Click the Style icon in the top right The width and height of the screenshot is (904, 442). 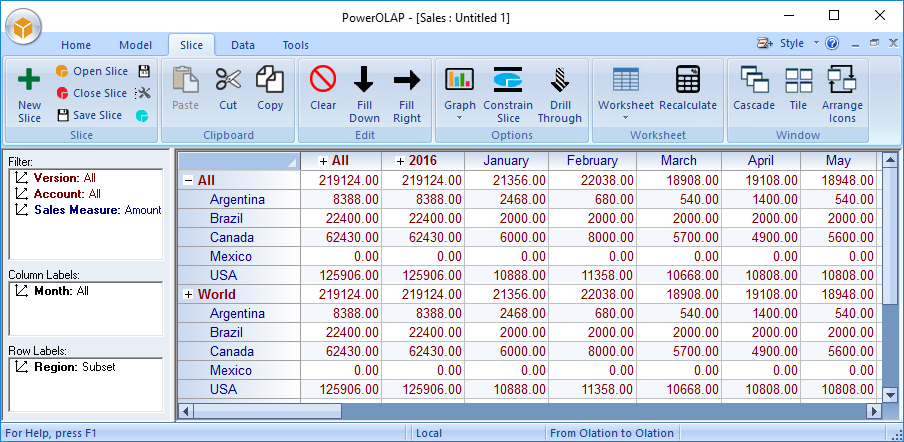(x=765, y=43)
